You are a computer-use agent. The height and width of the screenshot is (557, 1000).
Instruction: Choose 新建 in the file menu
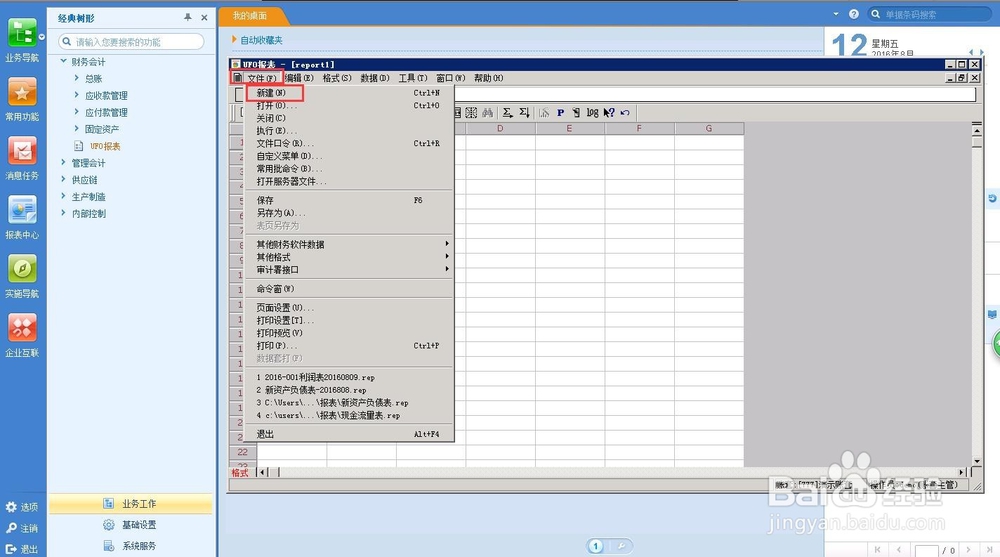[x=349, y=93]
